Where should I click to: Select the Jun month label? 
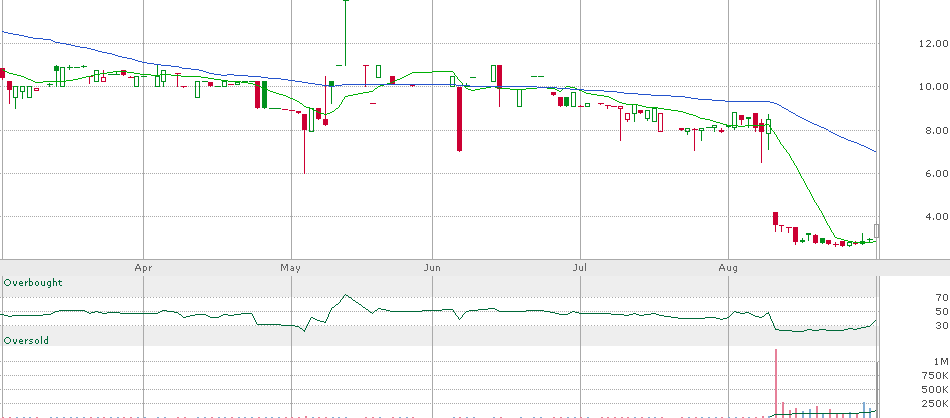click(433, 267)
